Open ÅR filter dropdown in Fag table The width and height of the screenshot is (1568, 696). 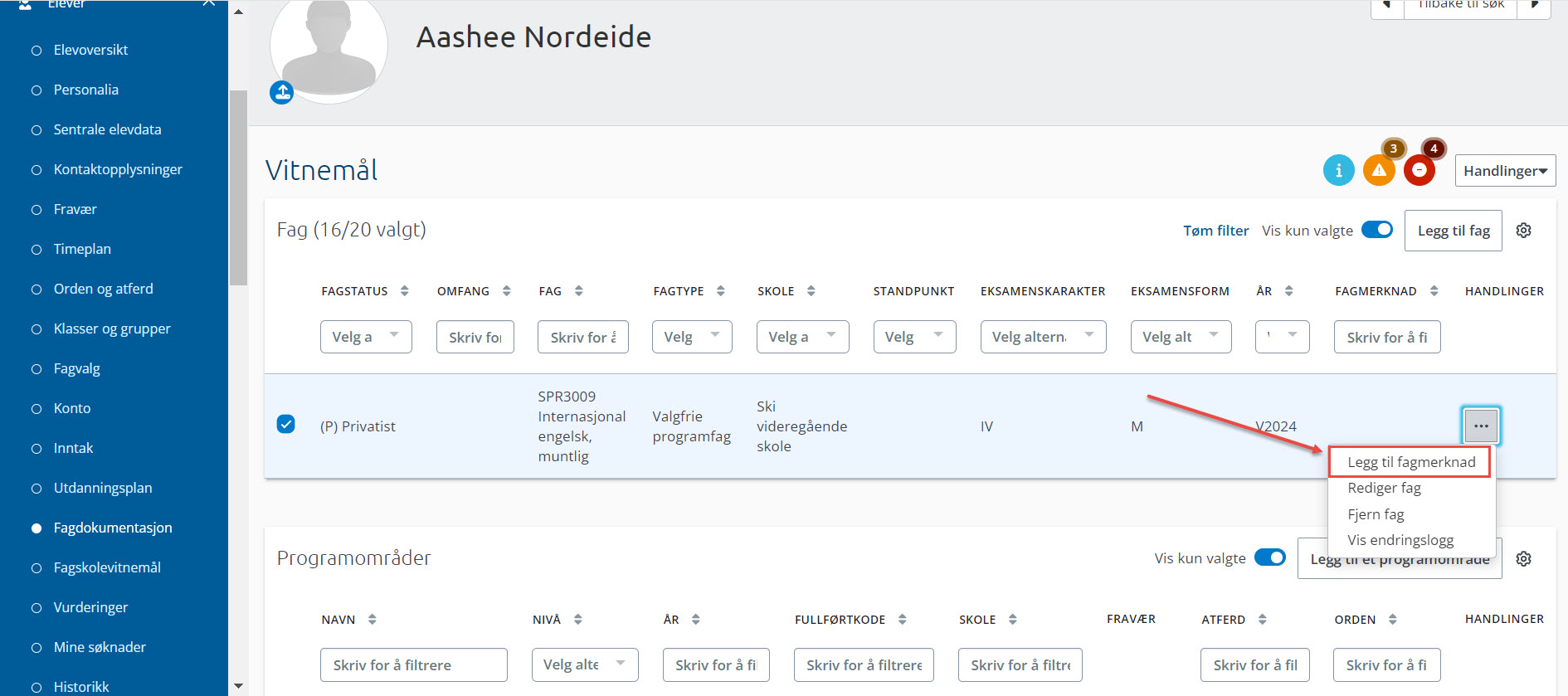[1282, 337]
